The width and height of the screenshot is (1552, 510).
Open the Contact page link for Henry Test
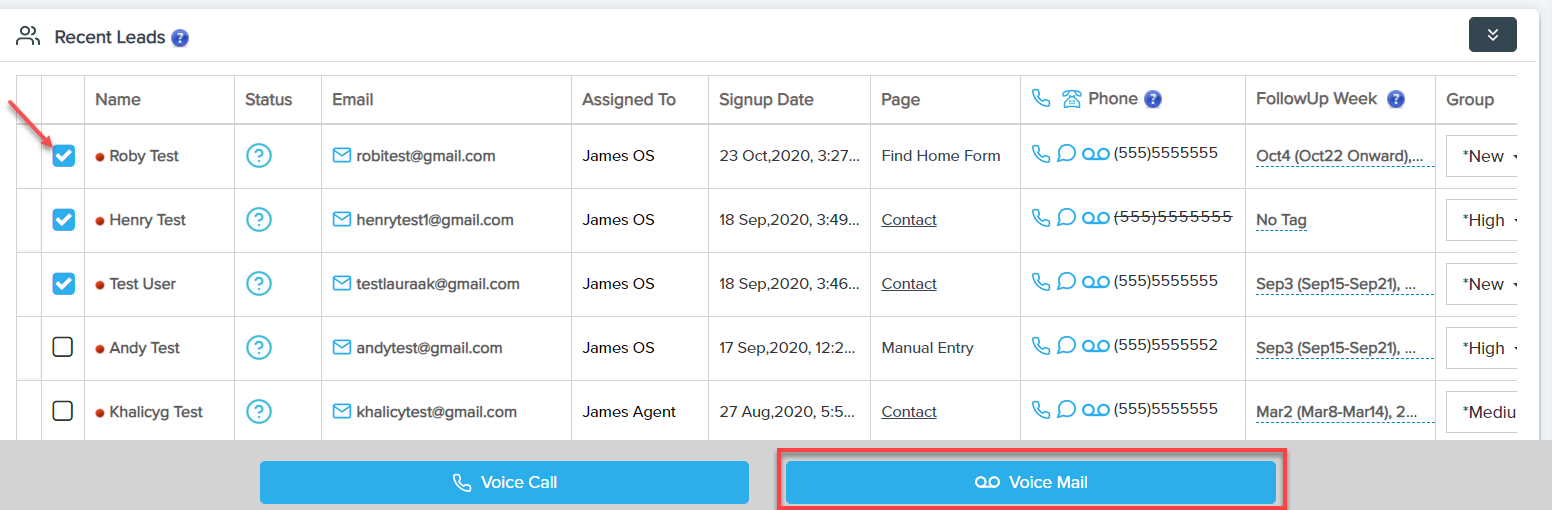click(909, 220)
